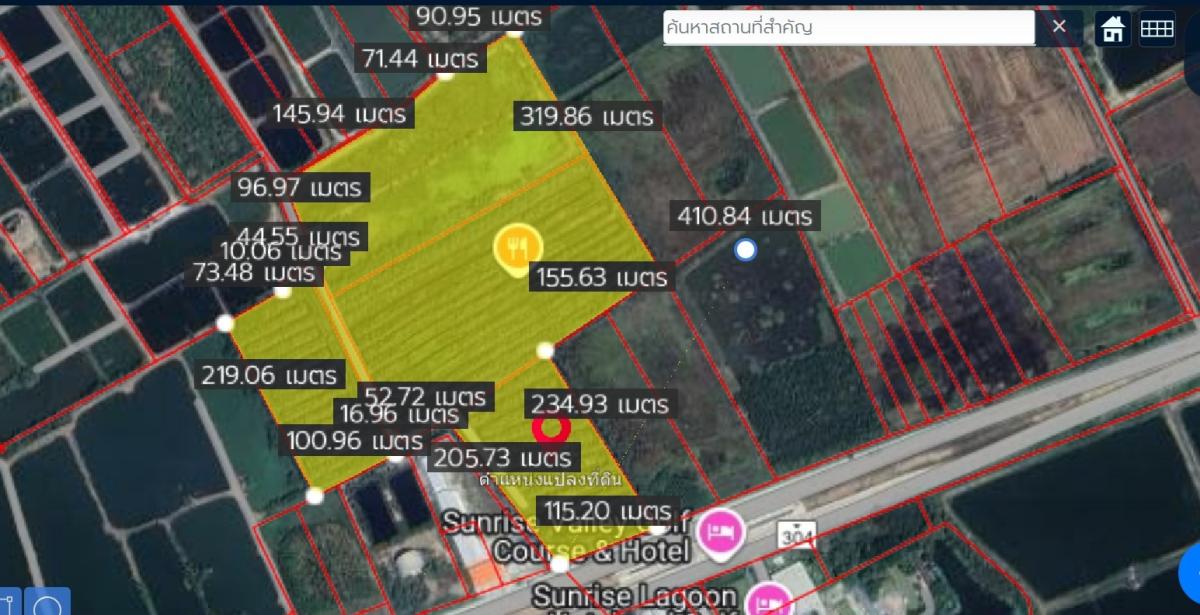
Task: Click the yellow restaurant map pin
Action: pyautogui.click(x=517, y=247)
